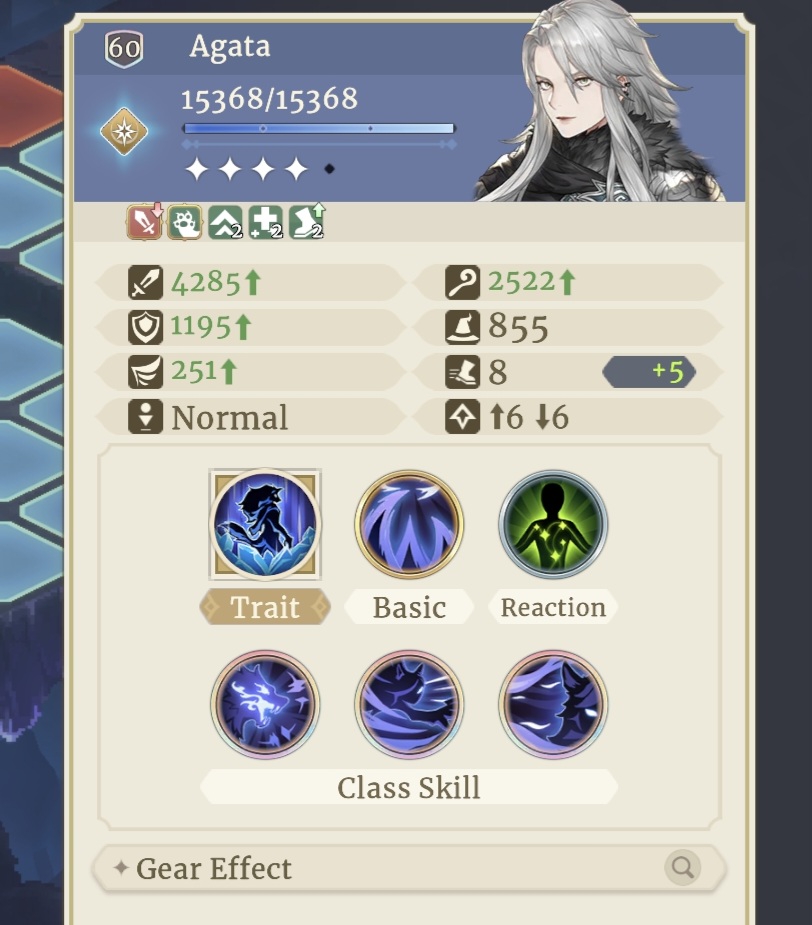Image resolution: width=812 pixels, height=925 pixels.
Task: Select the Trait skill wolf icon
Action: (x=265, y=524)
